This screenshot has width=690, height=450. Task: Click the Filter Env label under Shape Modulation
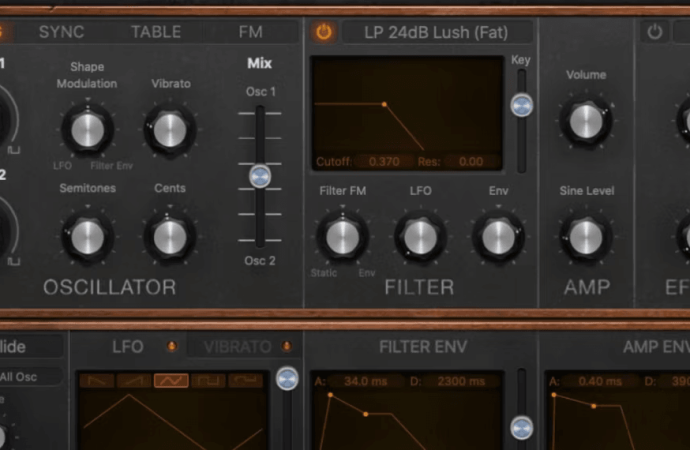[111, 166]
